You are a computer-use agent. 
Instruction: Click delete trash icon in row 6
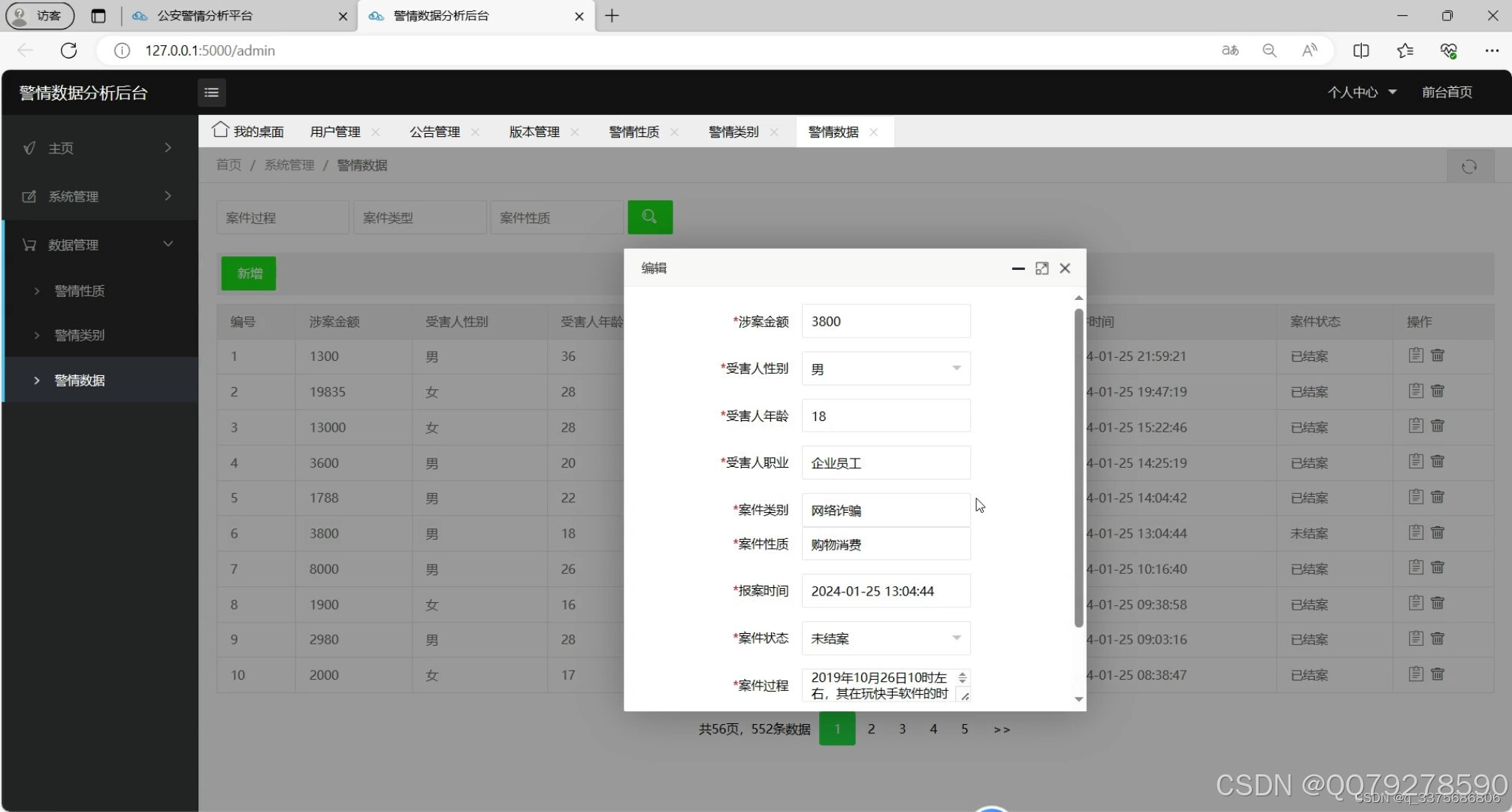pos(1438,532)
